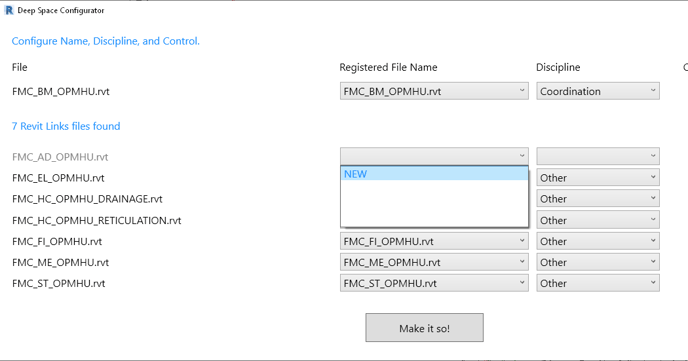The width and height of the screenshot is (688, 361).
Task: Click the Configure Name, Discipline, and Control heading
Action: pyautogui.click(x=106, y=41)
